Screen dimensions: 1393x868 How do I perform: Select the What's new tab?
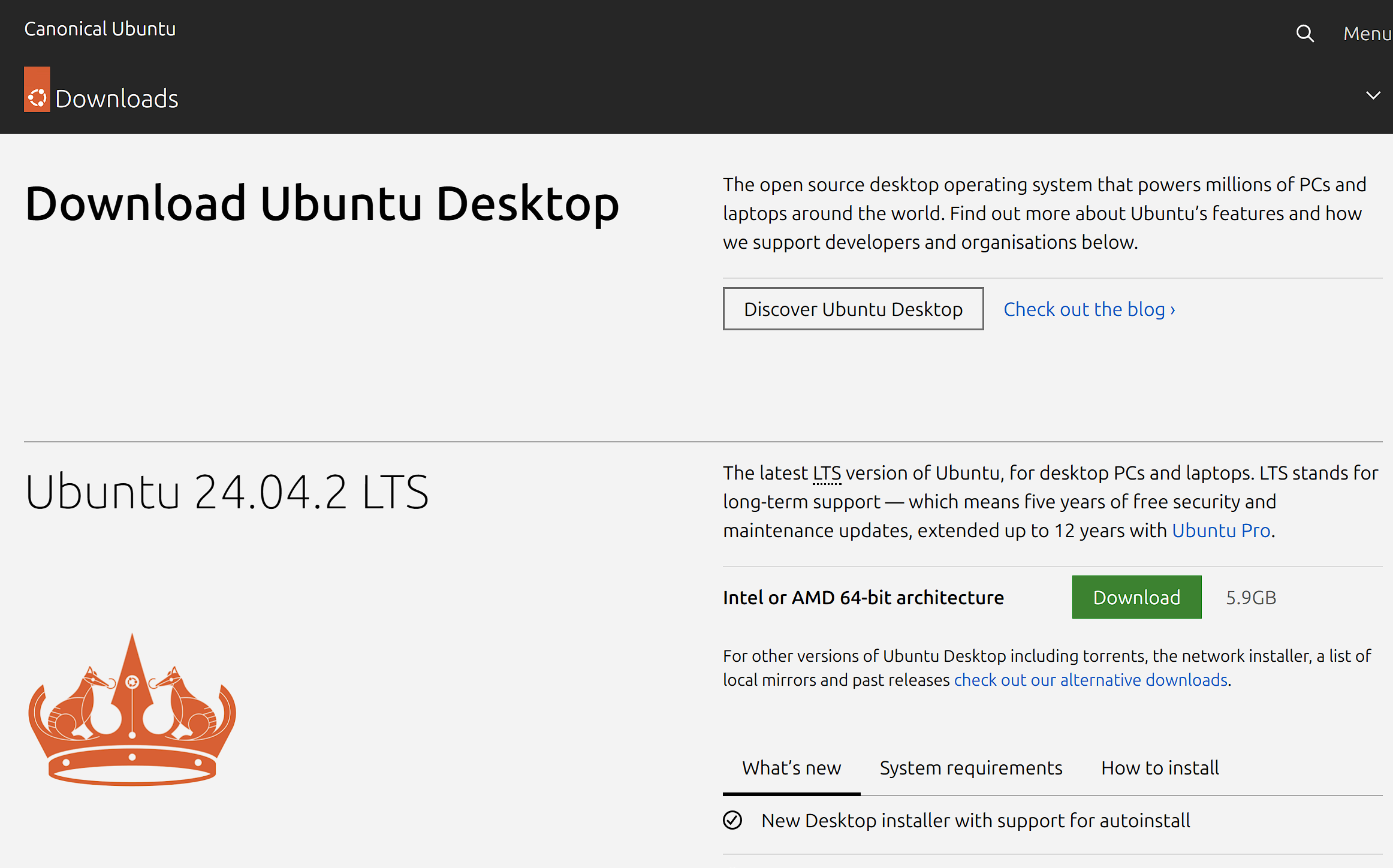pos(791,768)
